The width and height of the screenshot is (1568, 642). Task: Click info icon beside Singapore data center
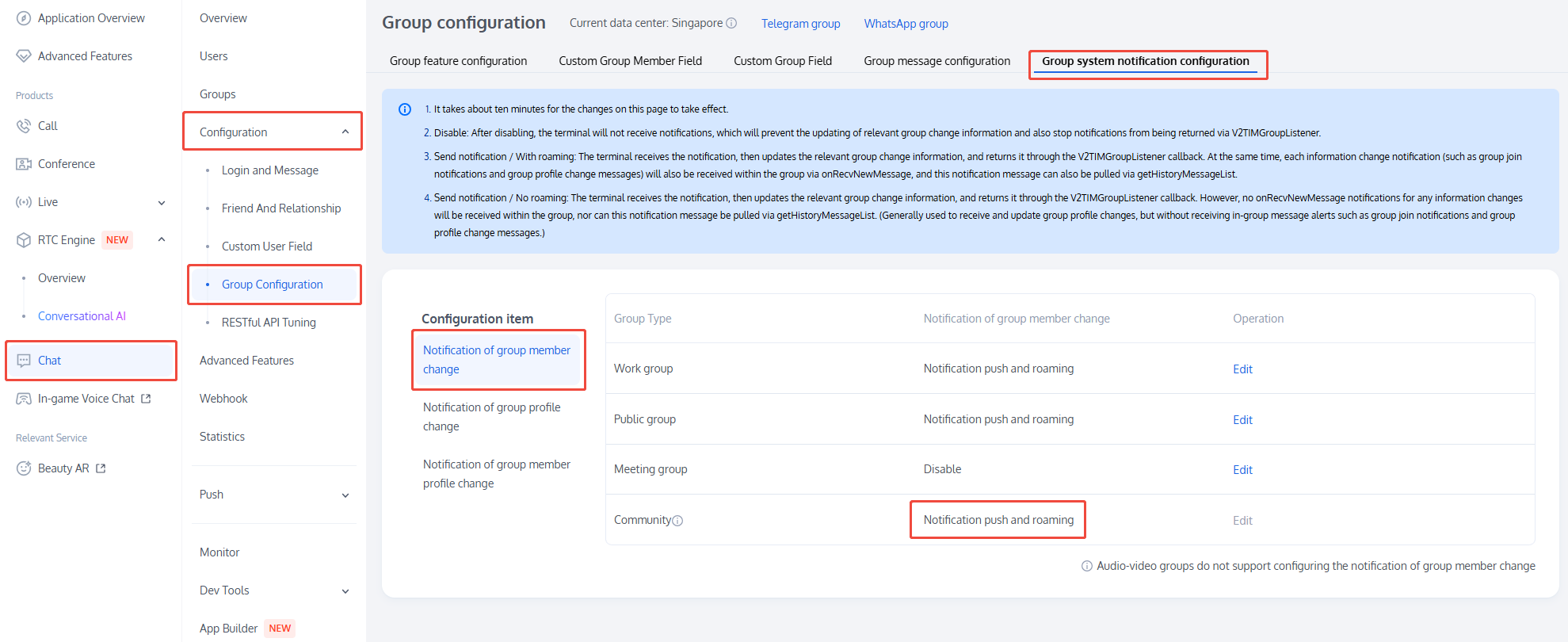click(731, 23)
